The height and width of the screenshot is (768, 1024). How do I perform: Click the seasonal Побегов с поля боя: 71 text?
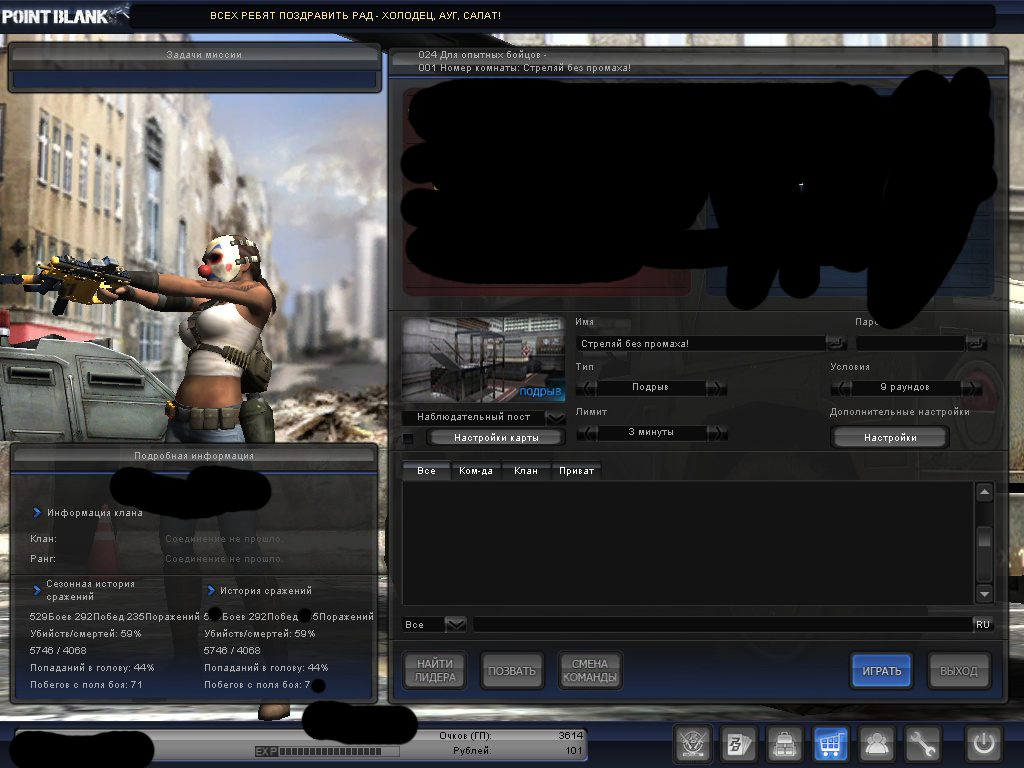[86, 684]
